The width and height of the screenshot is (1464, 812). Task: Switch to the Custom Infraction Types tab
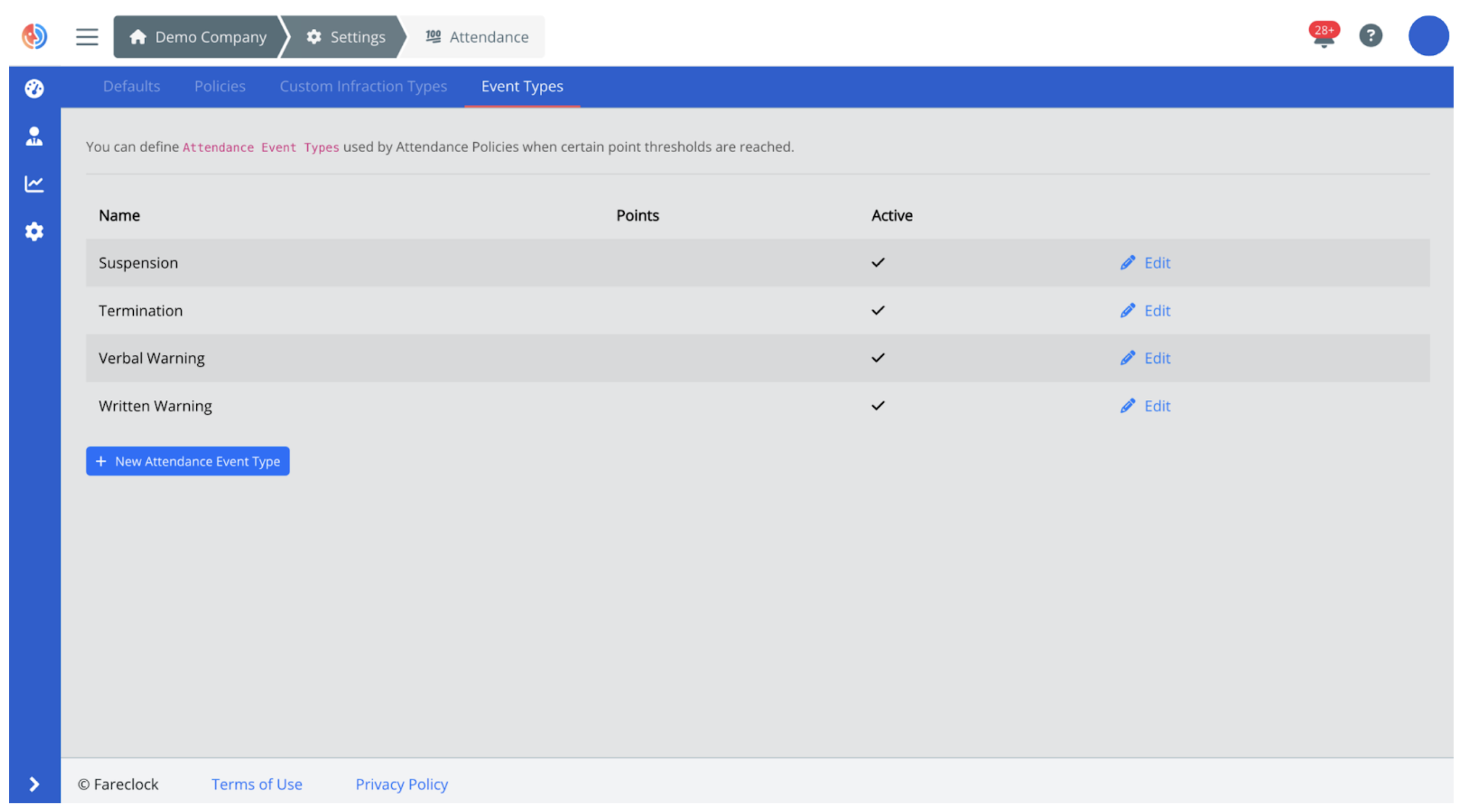click(363, 86)
